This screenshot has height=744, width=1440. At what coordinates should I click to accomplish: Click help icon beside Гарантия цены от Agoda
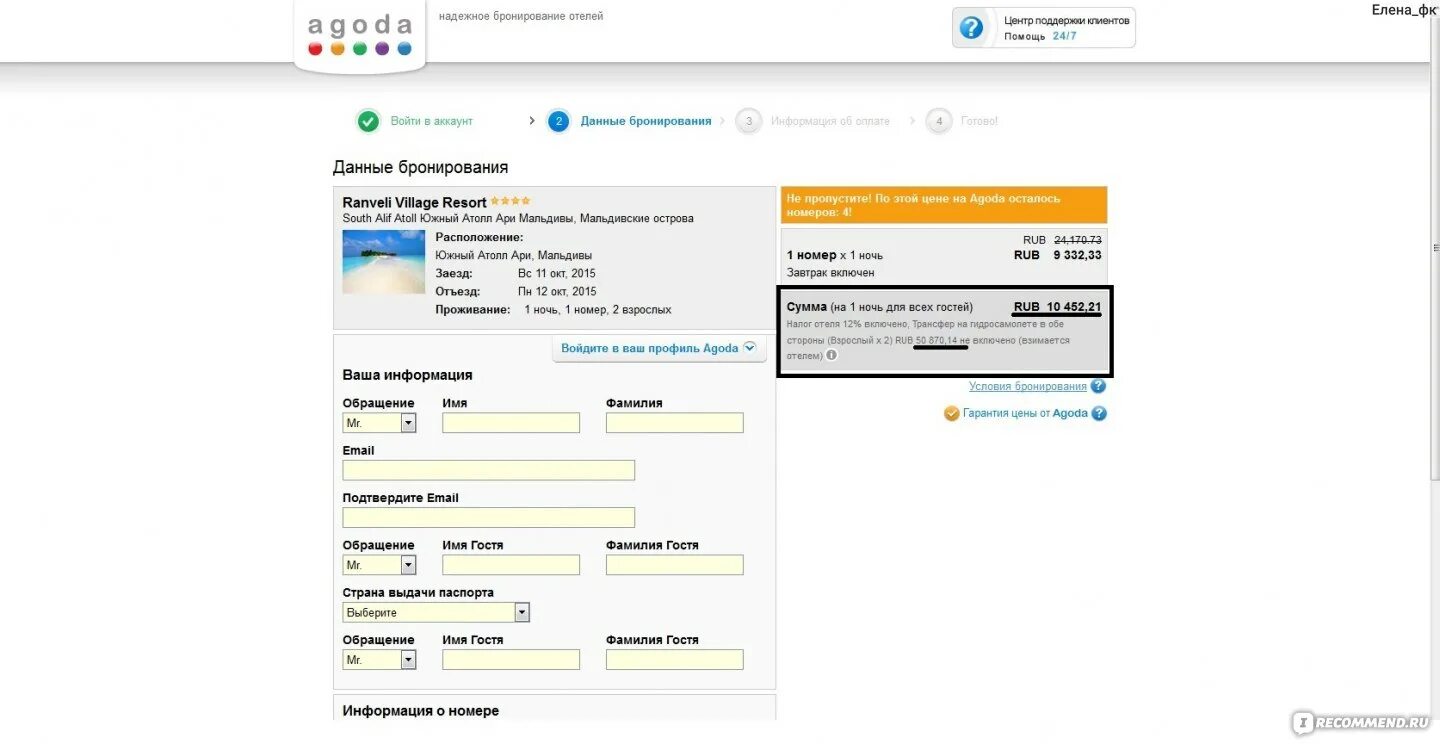(1099, 413)
